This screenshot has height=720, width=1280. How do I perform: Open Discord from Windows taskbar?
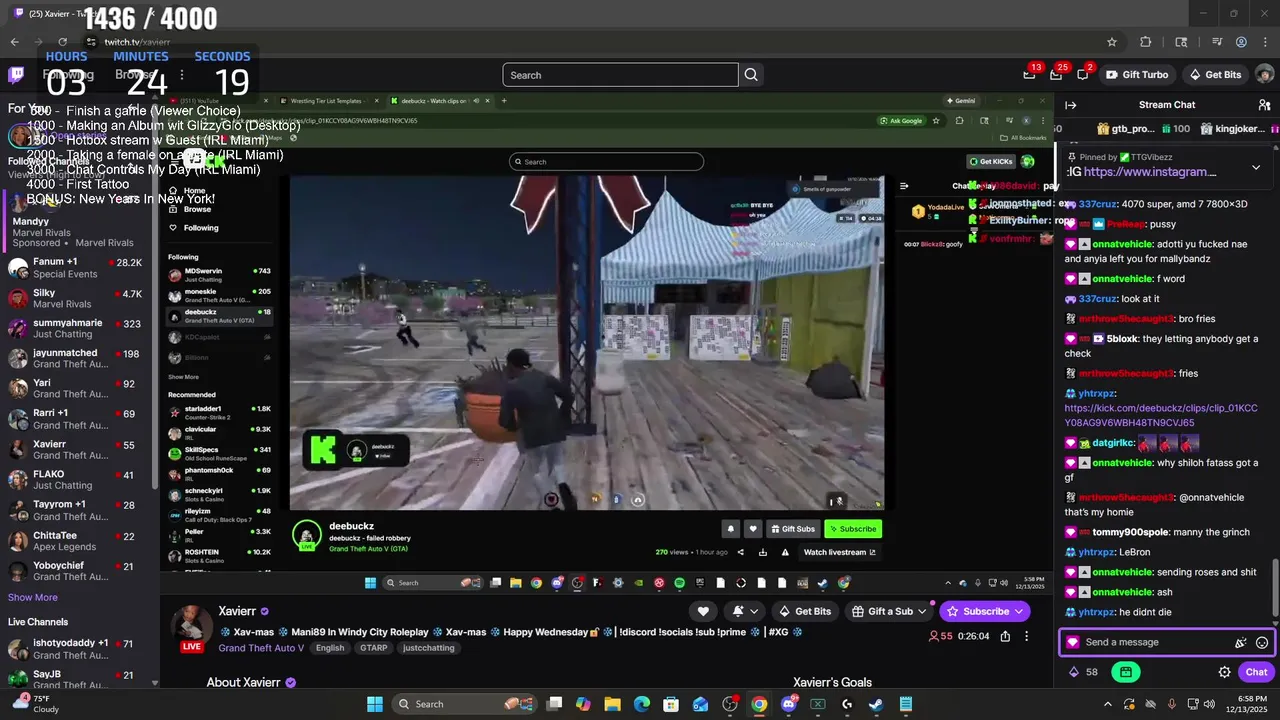789,704
